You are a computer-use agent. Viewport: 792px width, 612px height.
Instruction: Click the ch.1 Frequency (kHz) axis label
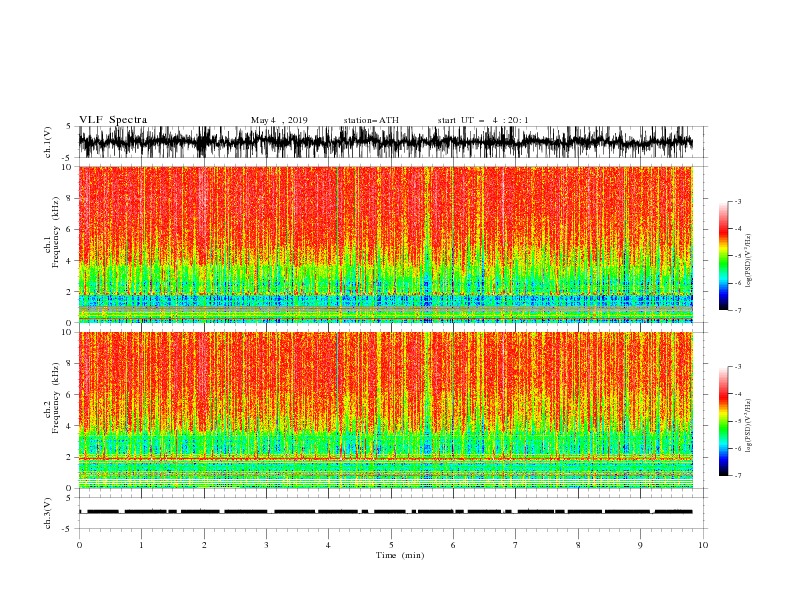pyautogui.click(x=52, y=232)
